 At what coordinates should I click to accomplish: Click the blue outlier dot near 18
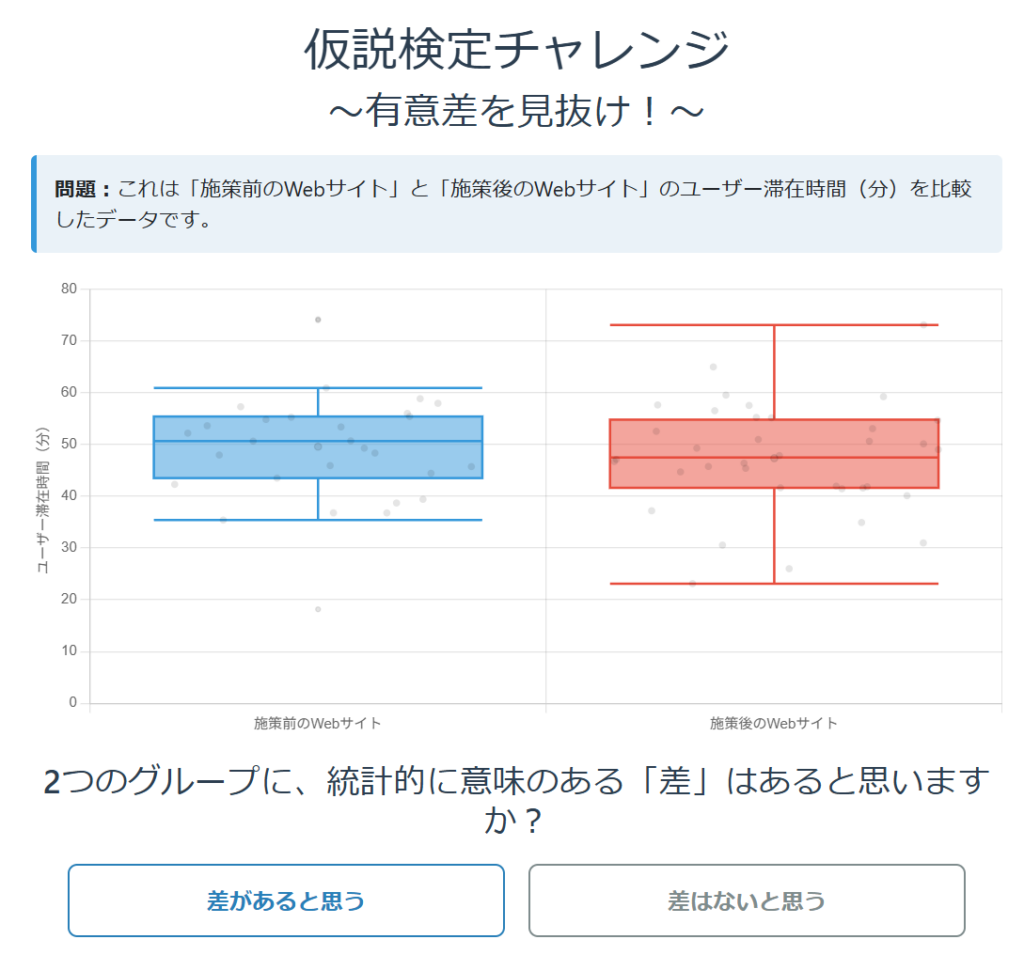tap(318, 609)
